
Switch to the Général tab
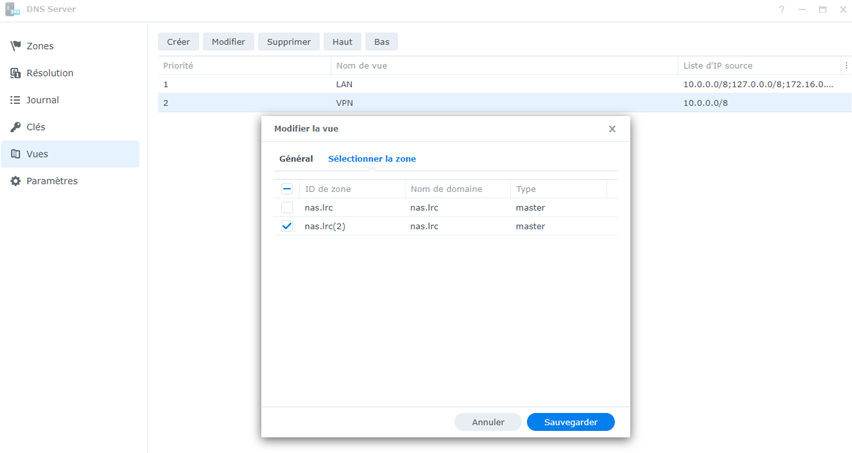[x=296, y=159]
